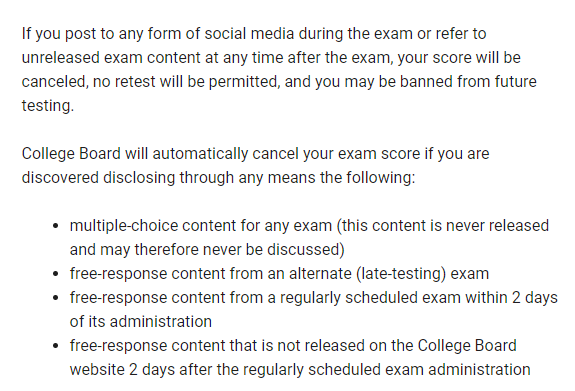Click the second bullet point marker
Image resolution: width=575 pixels, height=391 pixels.
(x=55, y=274)
